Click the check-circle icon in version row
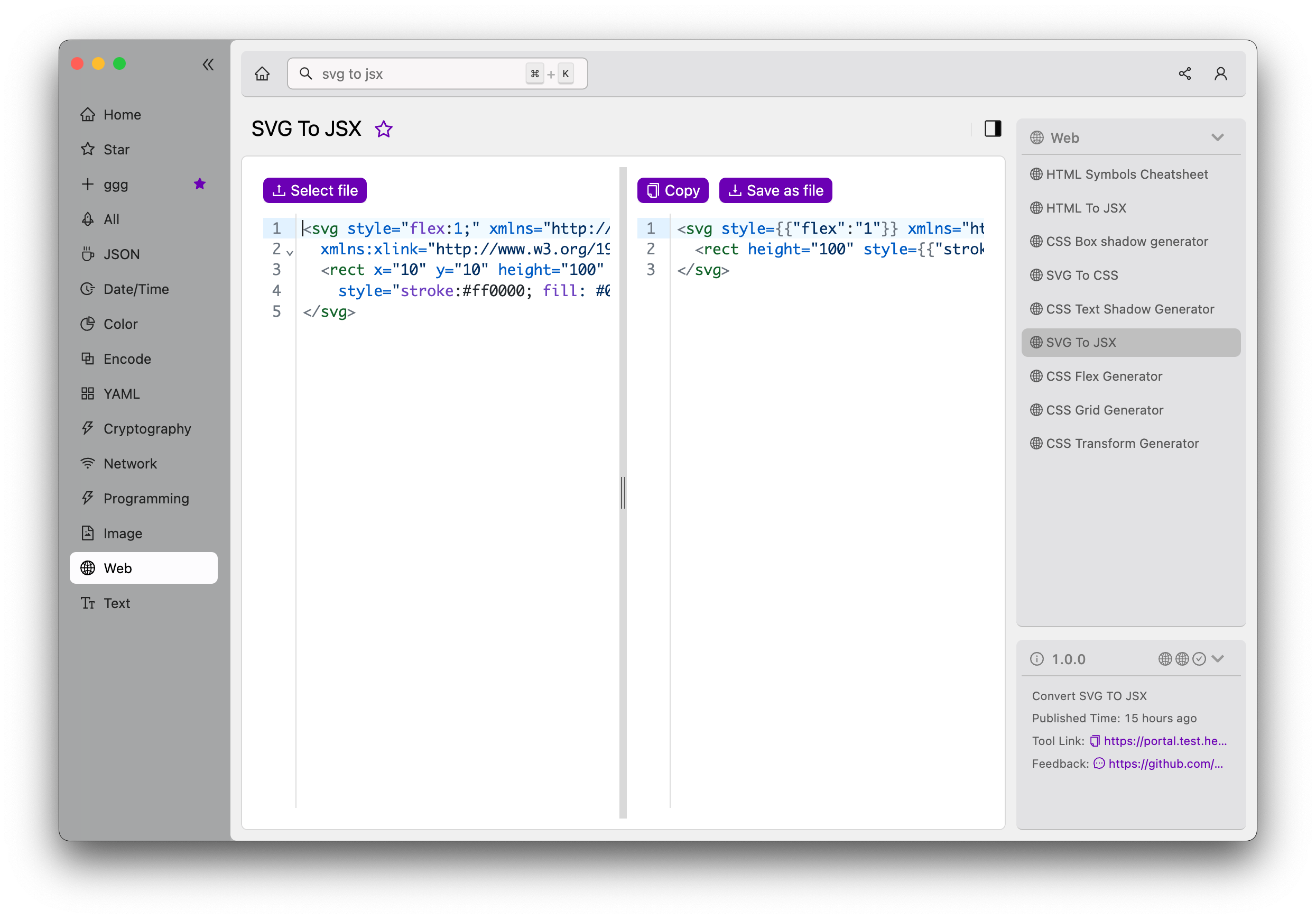Image resolution: width=1316 pixels, height=919 pixels. click(1199, 659)
